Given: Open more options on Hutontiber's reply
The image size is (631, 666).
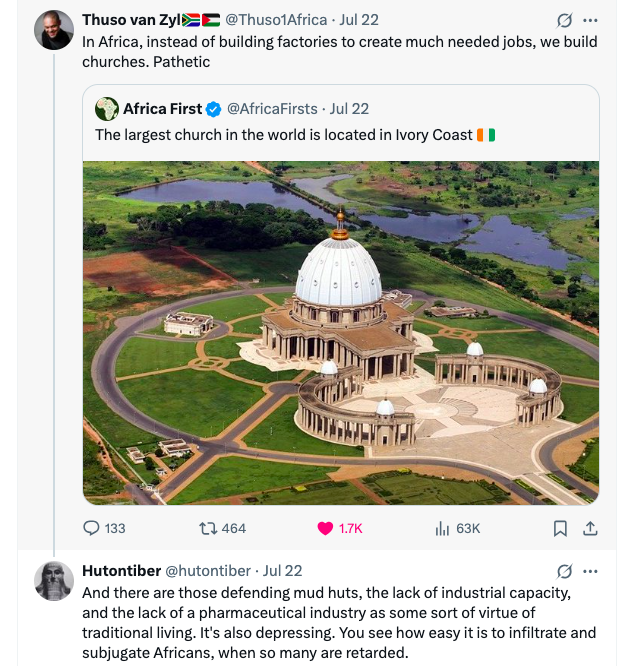Looking at the screenshot, I should [x=590, y=571].
